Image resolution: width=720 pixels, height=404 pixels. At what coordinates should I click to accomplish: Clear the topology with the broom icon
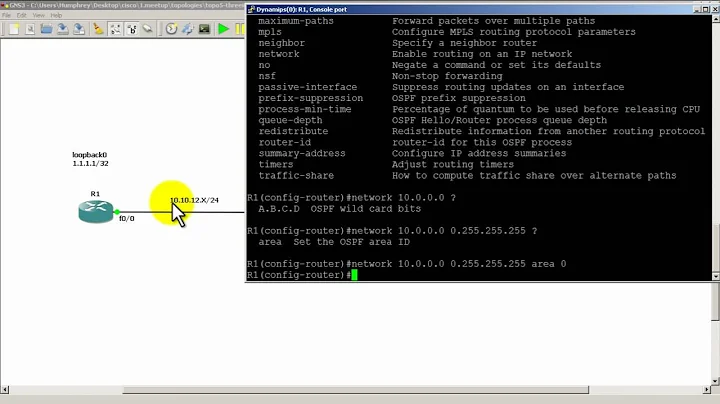click(98, 29)
